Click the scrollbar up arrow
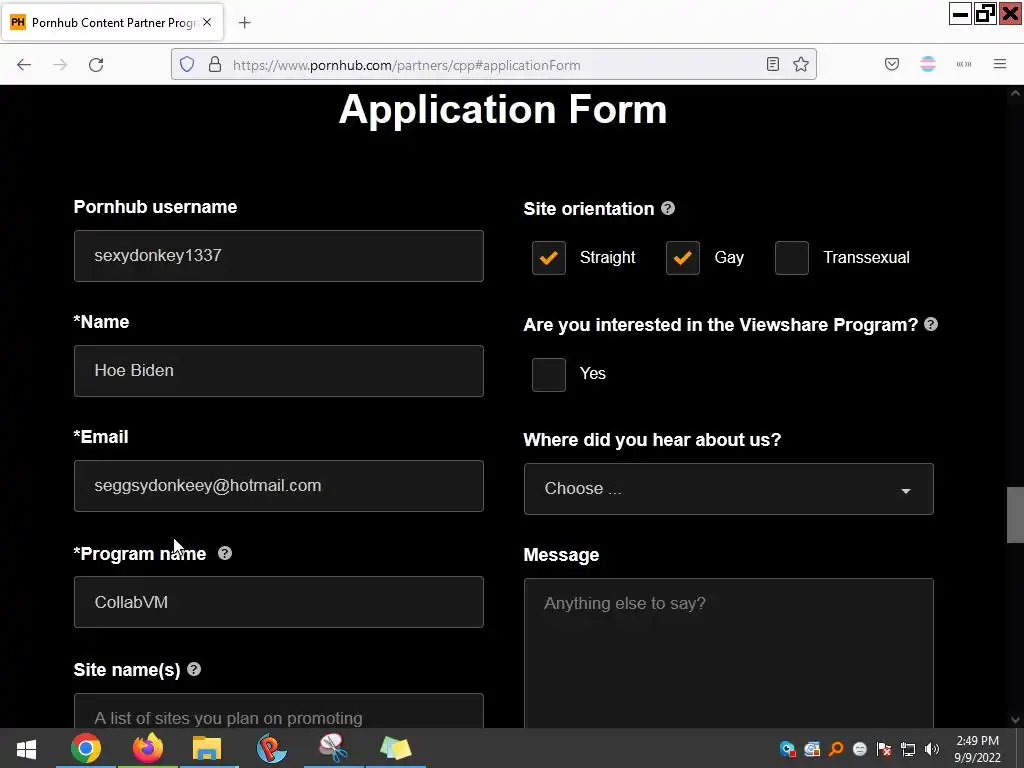Image resolution: width=1024 pixels, height=768 pixels. tap(1015, 93)
